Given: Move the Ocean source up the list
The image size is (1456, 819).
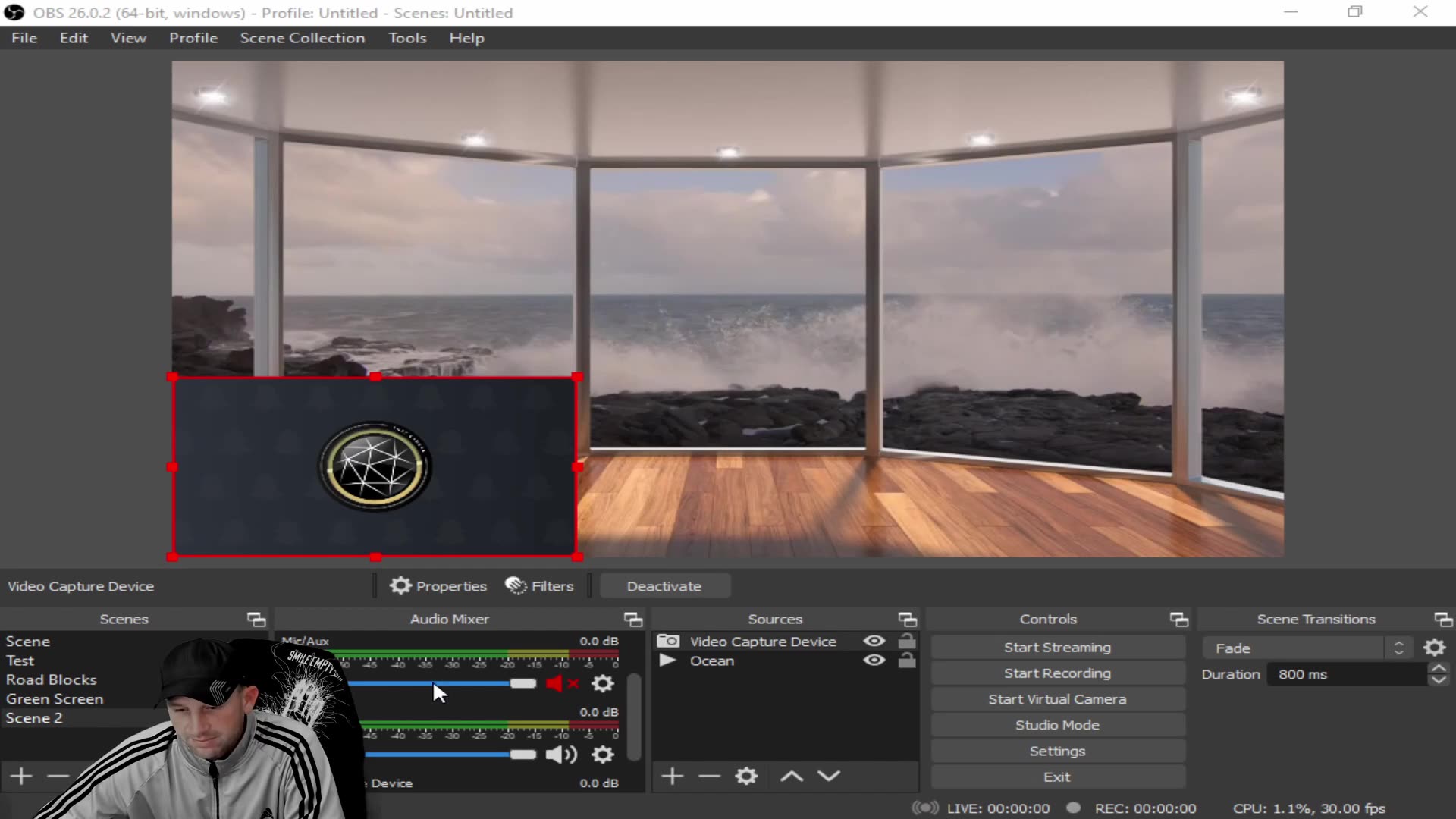Looking at the screenshot, I should click(x=791, y=776).
